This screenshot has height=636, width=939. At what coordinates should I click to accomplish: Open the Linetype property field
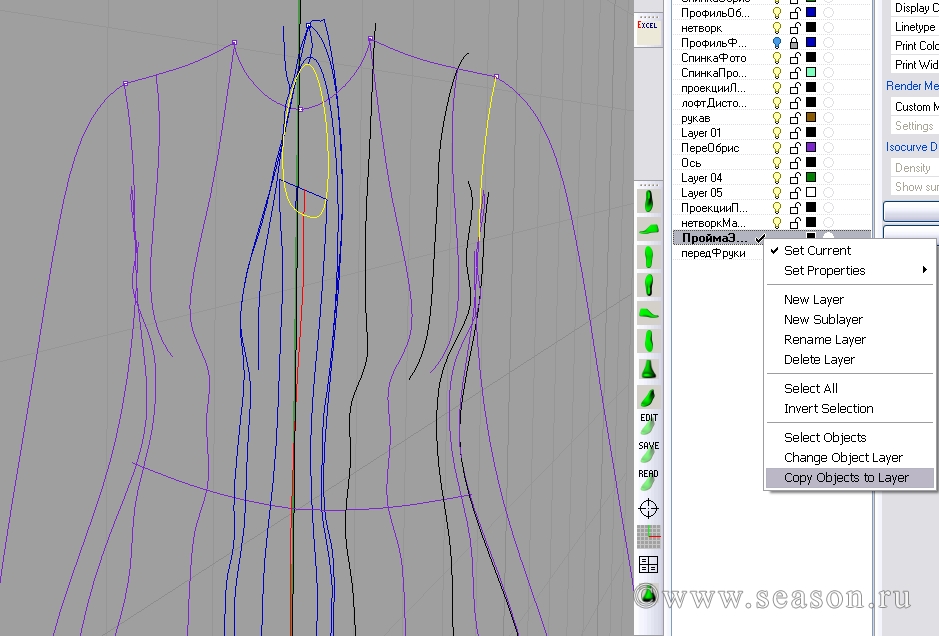pos(915,27)
